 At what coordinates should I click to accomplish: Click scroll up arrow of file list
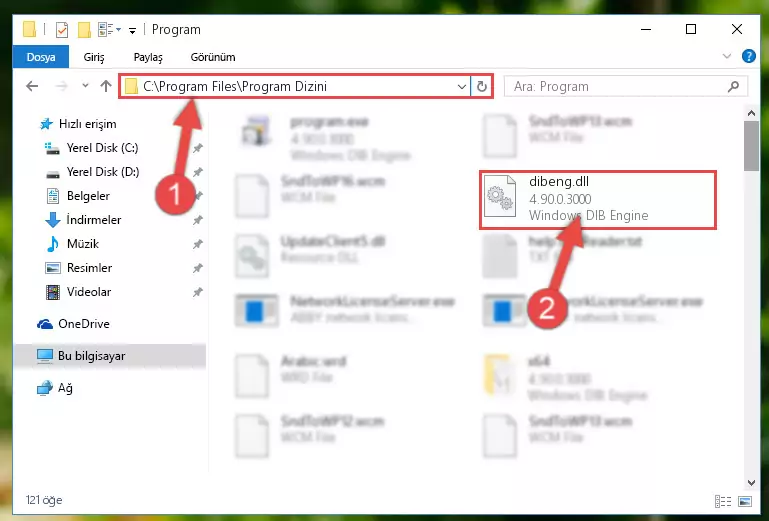(x=751, y=113)
